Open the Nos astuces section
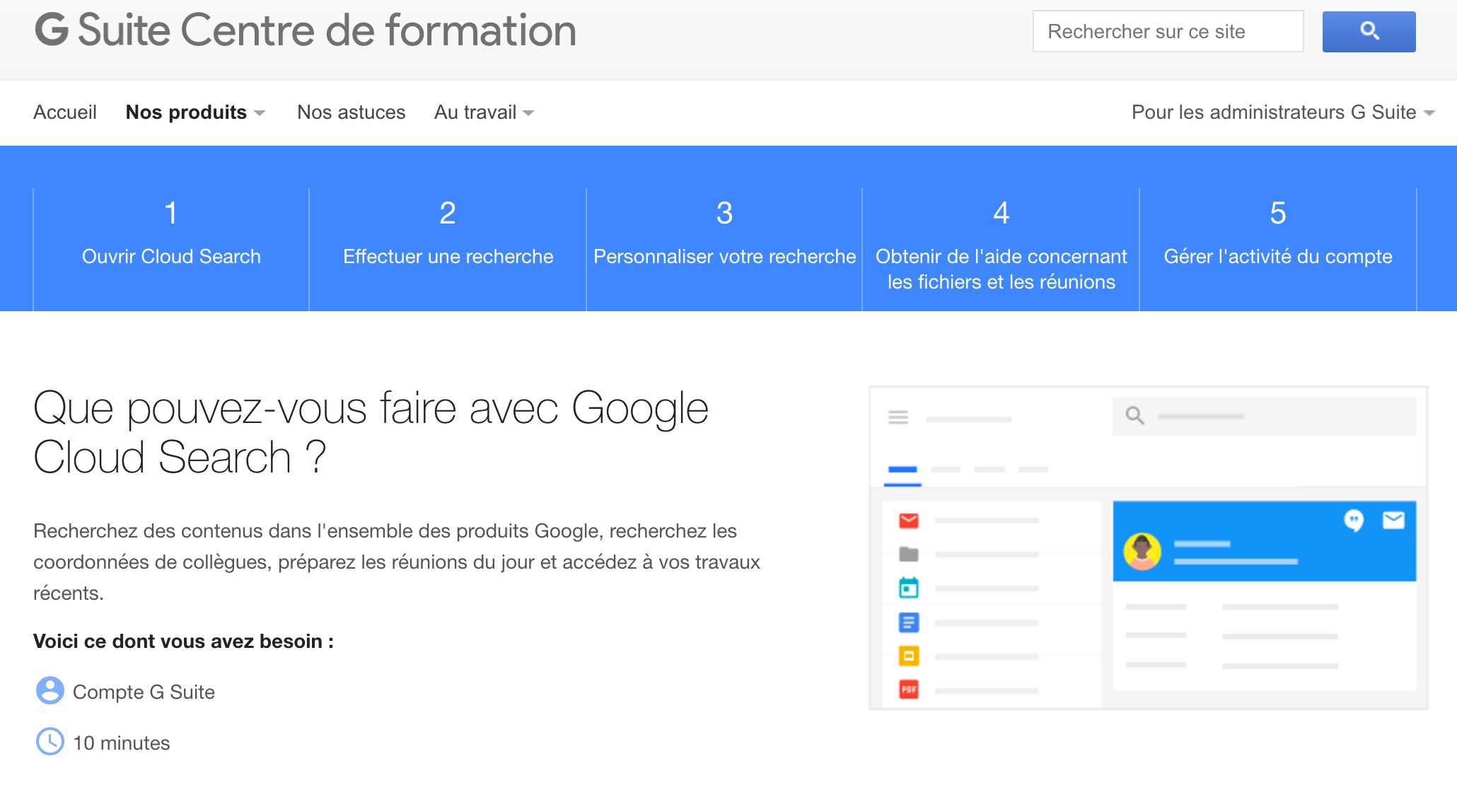This screenshot has width=1457, height=812. coord(351,112)
